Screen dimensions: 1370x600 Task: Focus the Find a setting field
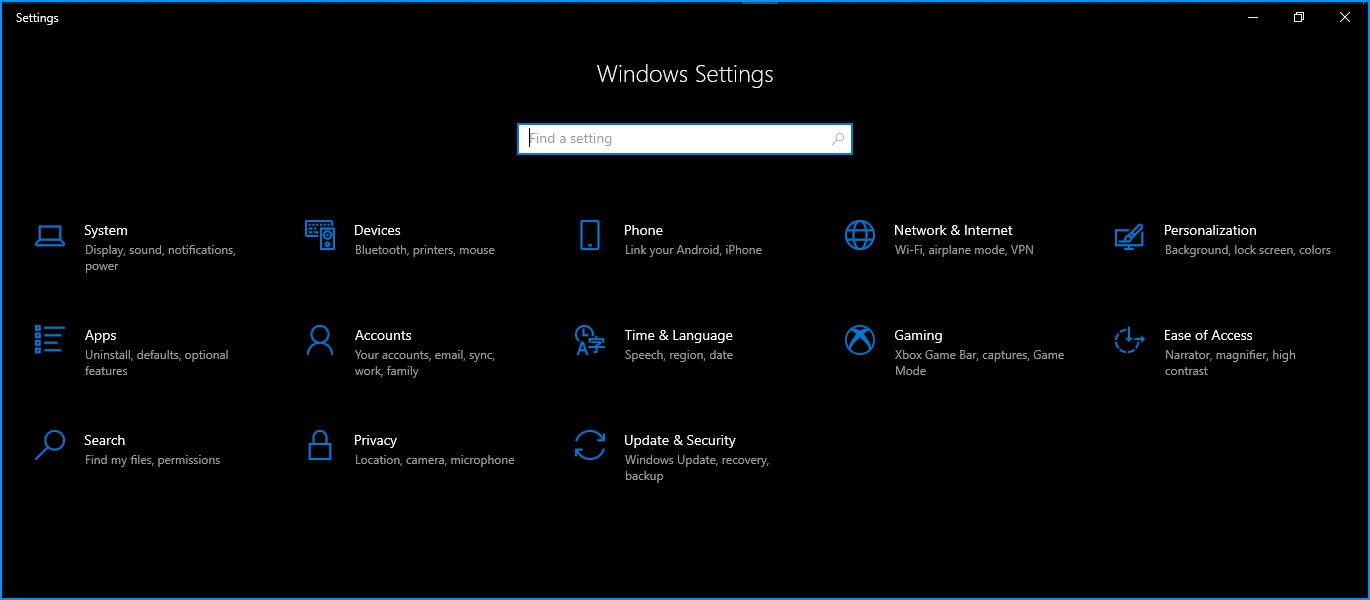pos(685,139)
